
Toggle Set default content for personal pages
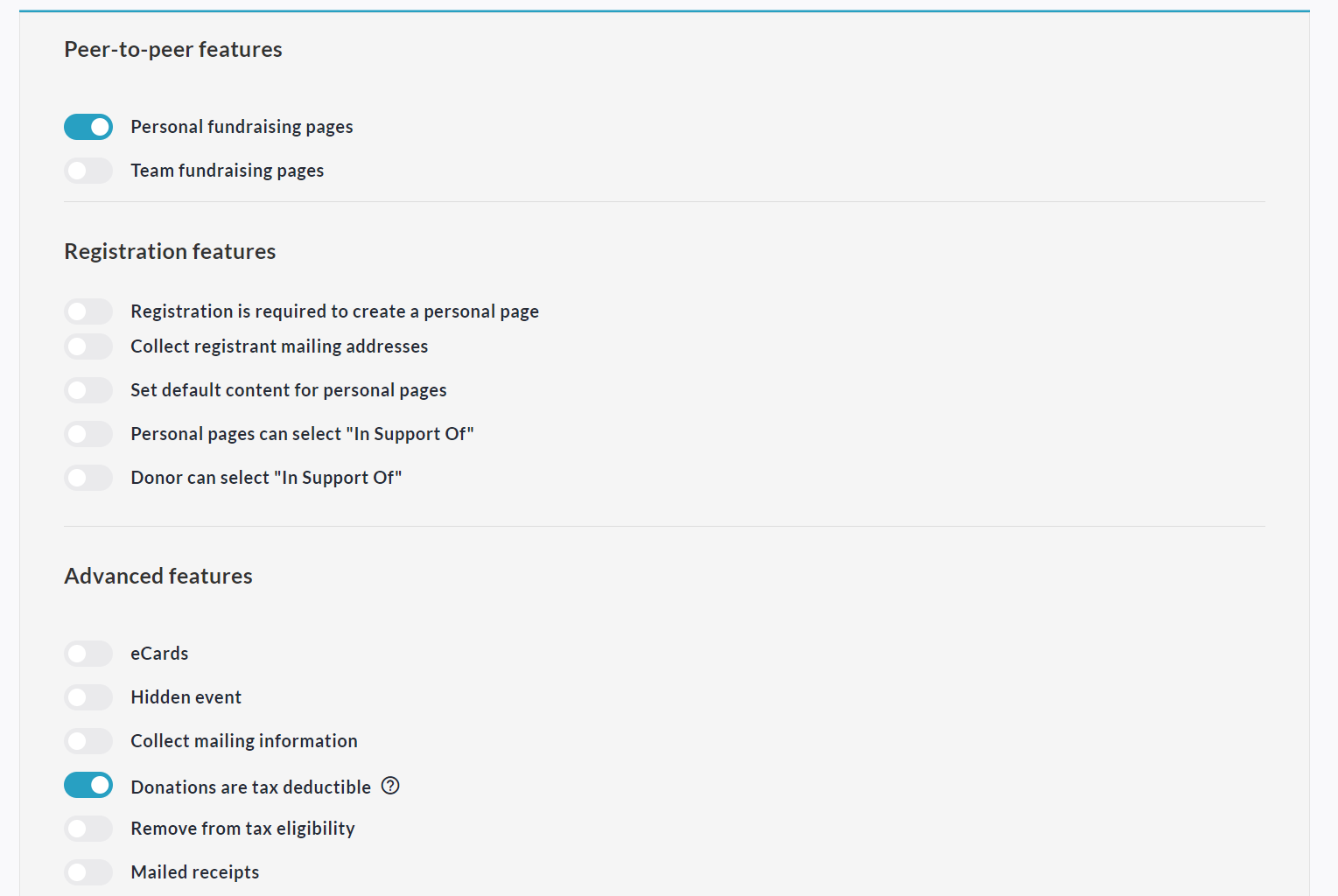[x=88, y=390]
